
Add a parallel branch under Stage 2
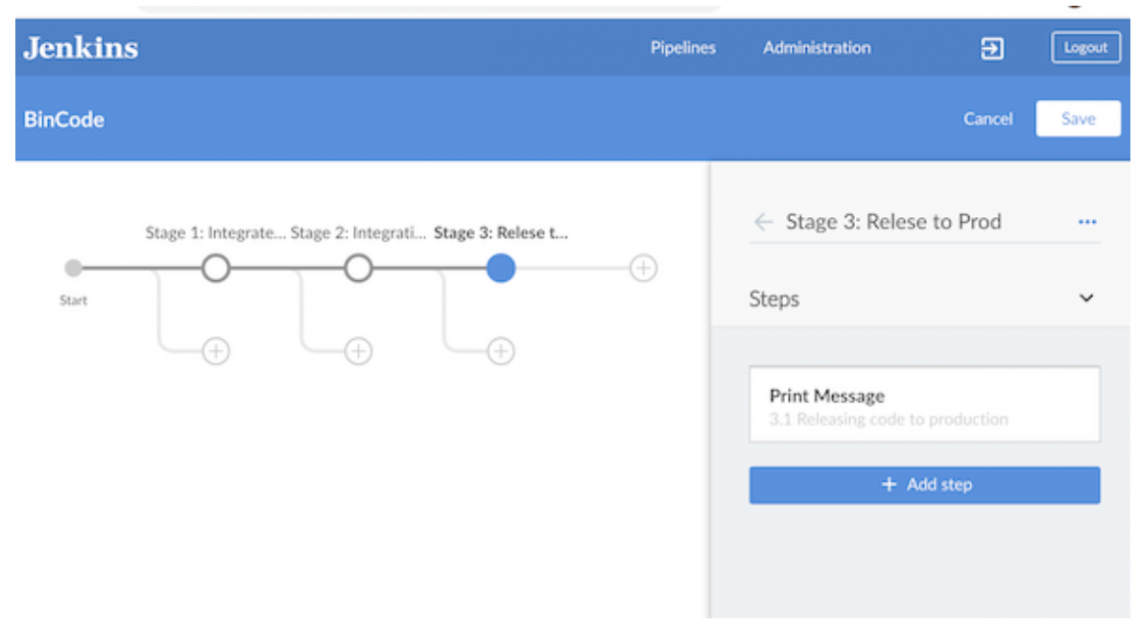[358, 351]
